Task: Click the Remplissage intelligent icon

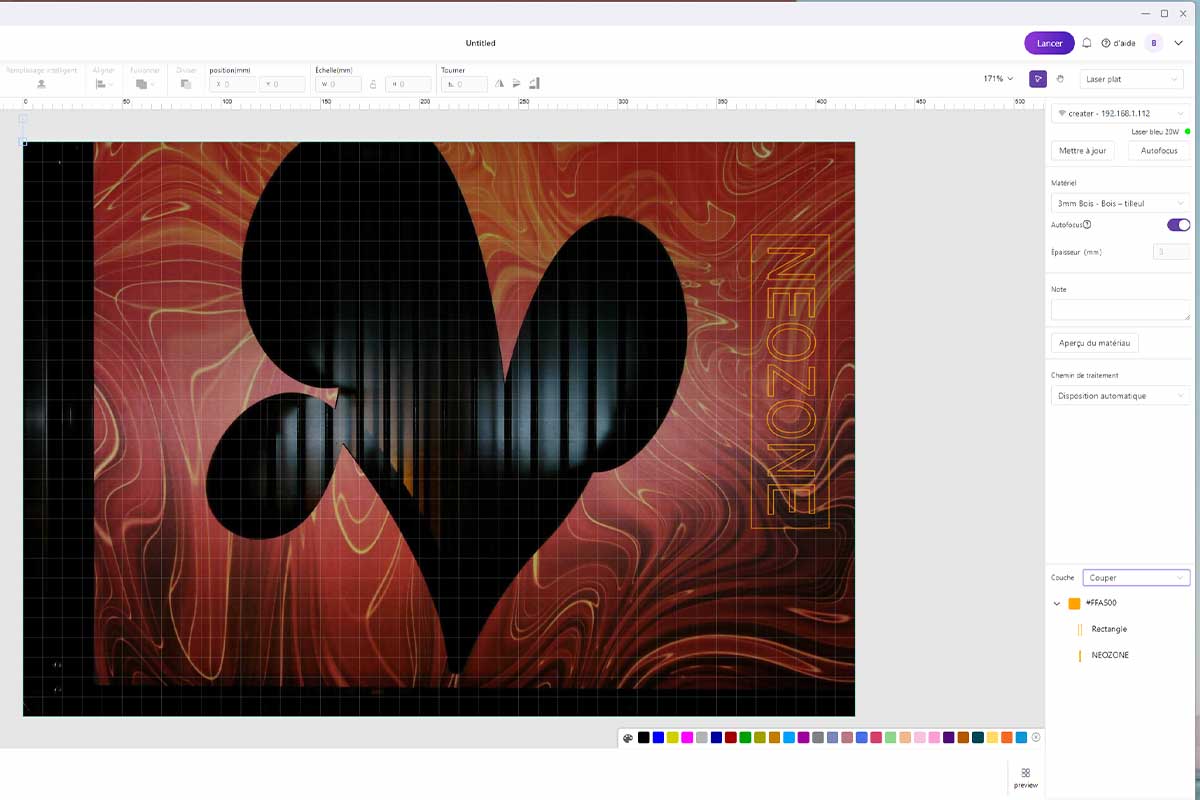Action: coord(41,85)
